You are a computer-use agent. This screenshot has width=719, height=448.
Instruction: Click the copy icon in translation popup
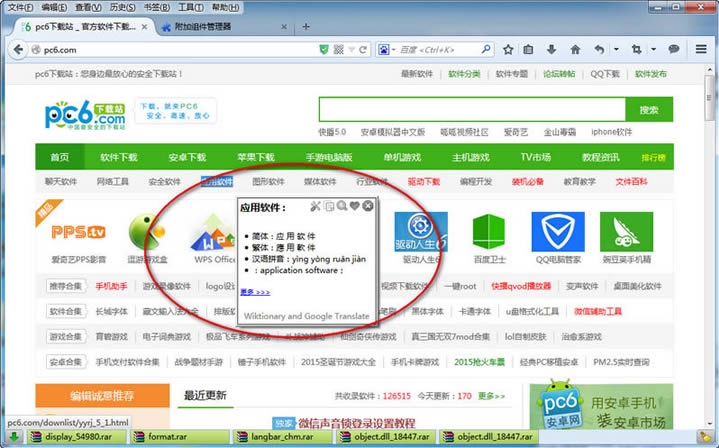click(x=329, y=206)
